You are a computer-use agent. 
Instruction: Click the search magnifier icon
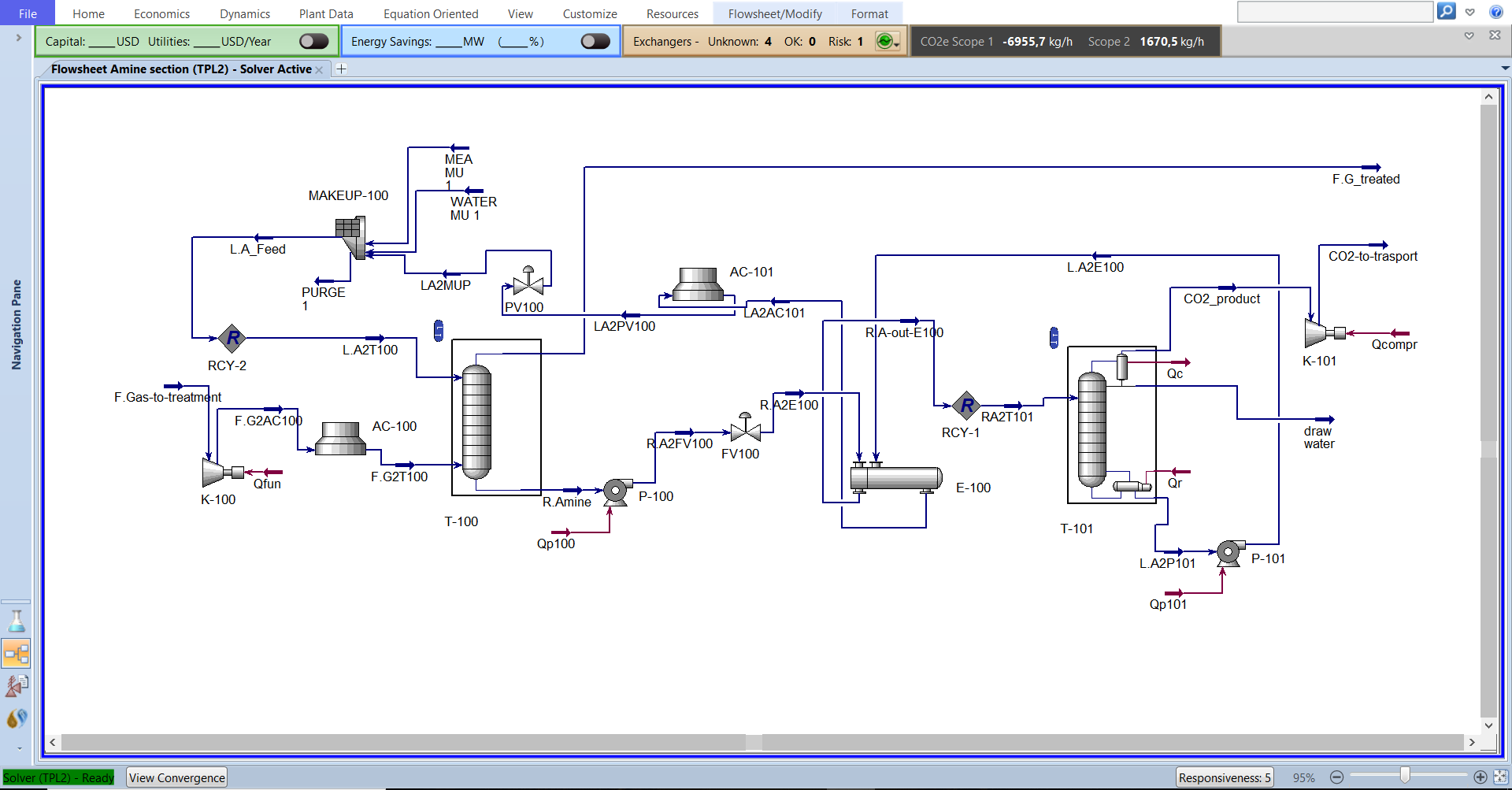point(1447,11)
